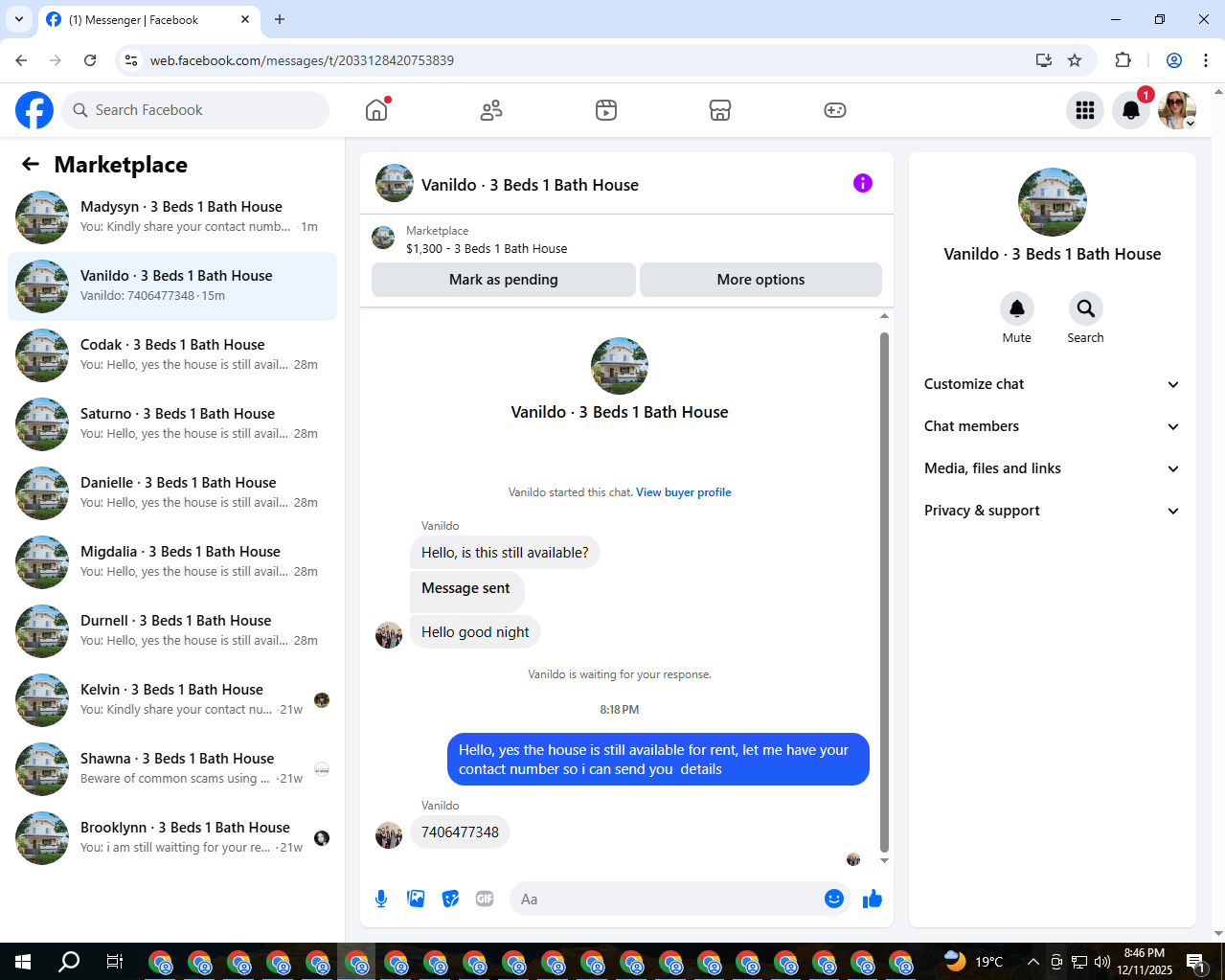
Task: Open the Kelvin conversation
Action: pyautogui.click(x=172, y=700)
